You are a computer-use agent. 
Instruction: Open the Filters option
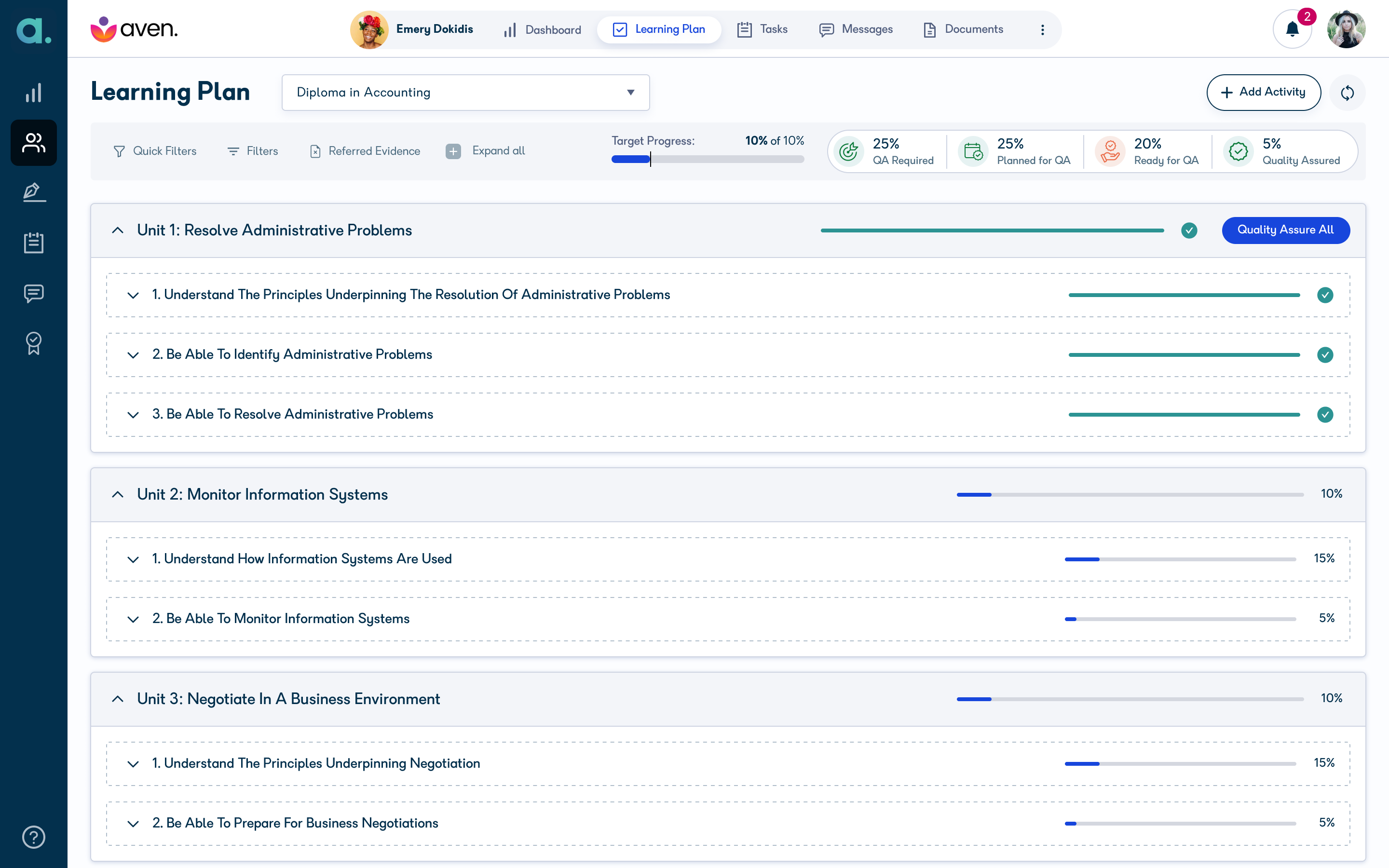[253, 151]
